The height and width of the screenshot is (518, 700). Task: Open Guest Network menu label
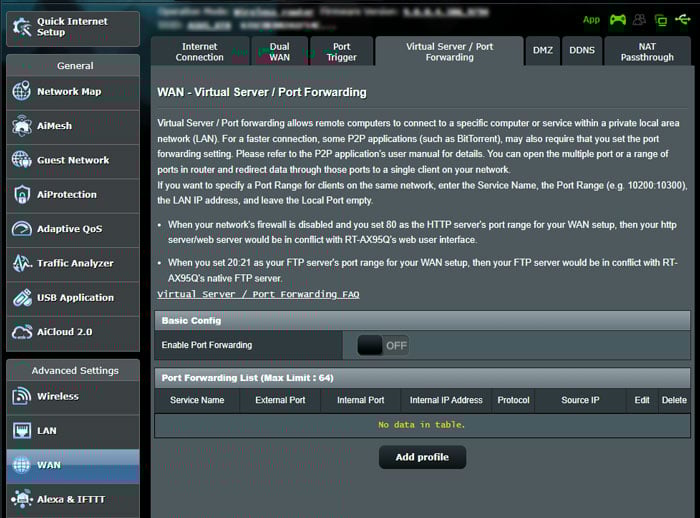(x=73, y=160)
